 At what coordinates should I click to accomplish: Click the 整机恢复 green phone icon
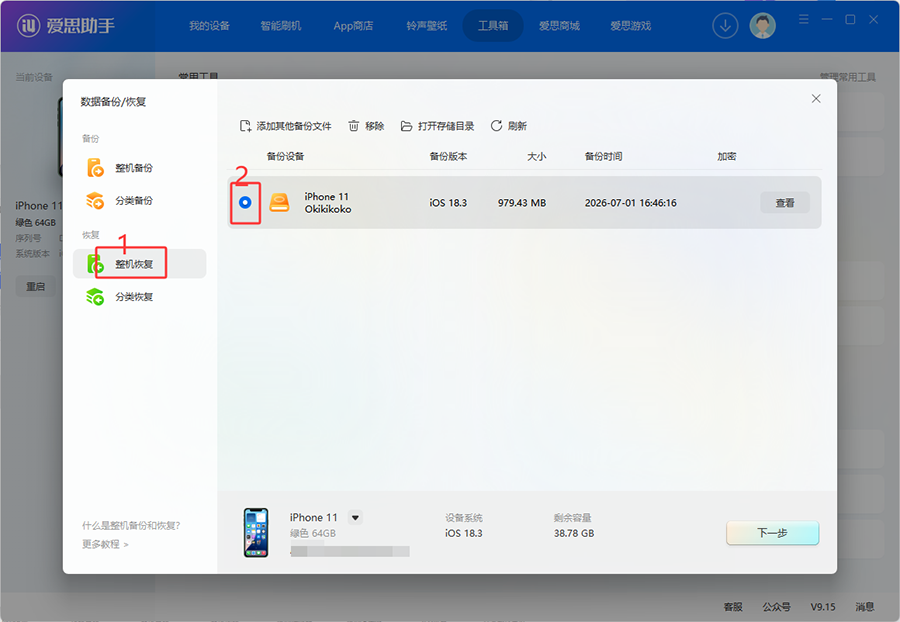(x=95, y=264)
